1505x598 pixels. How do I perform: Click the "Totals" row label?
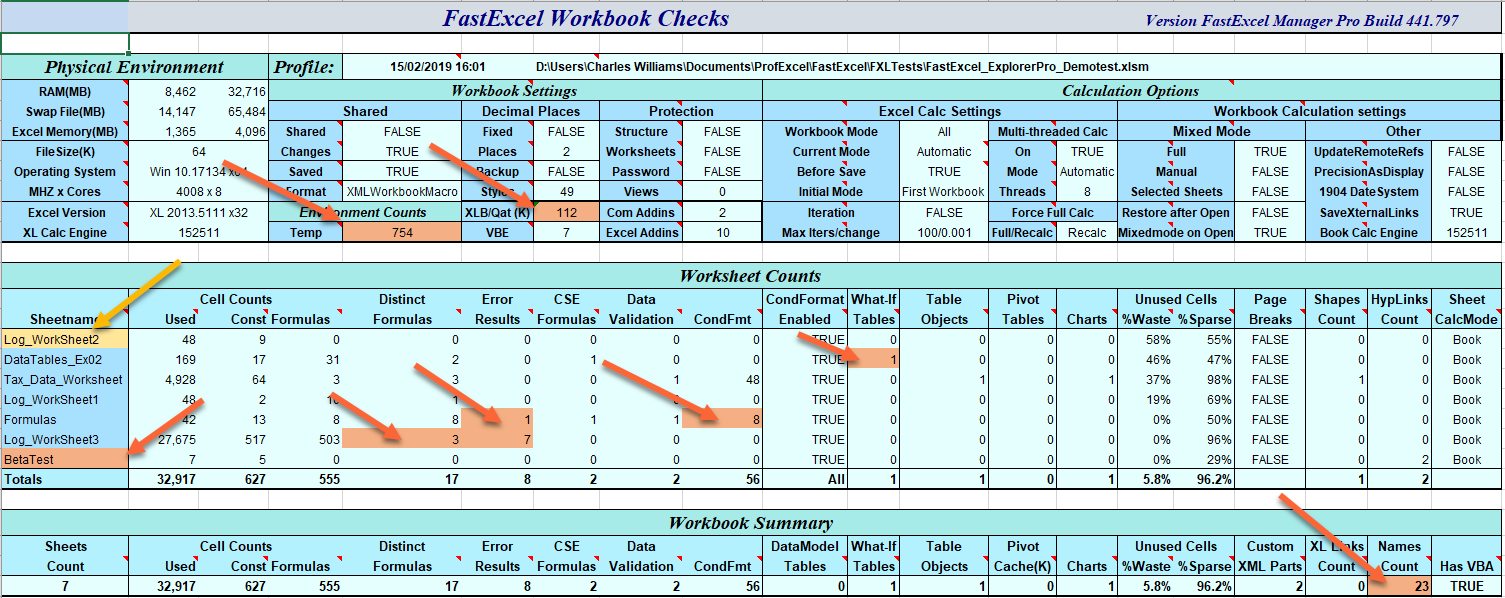coord(65,480)
